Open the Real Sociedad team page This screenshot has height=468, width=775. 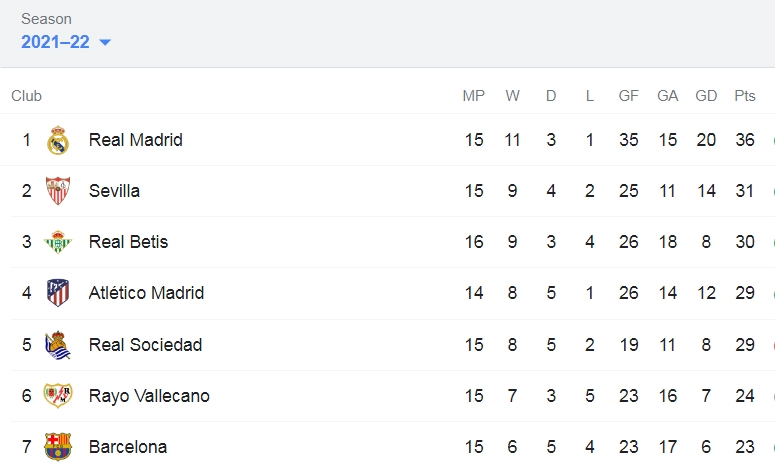coord(145,344)
